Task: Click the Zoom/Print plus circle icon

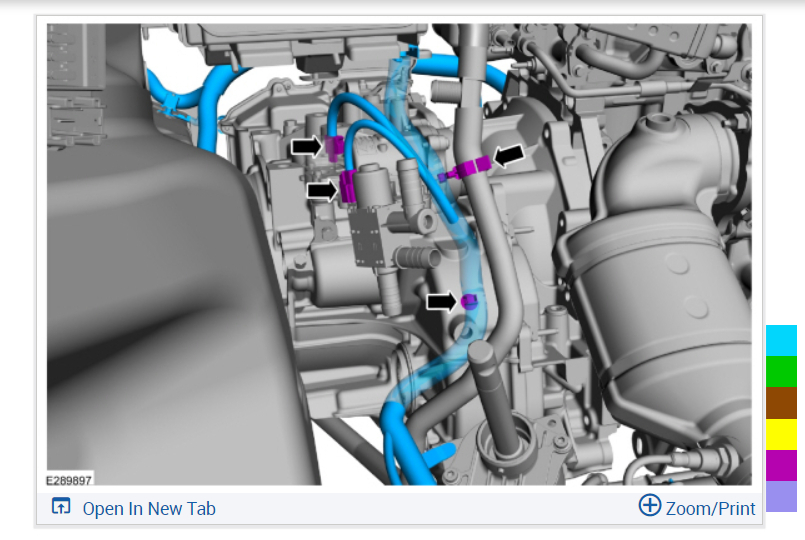Action: pyautogui.click(x=649, y=505)
